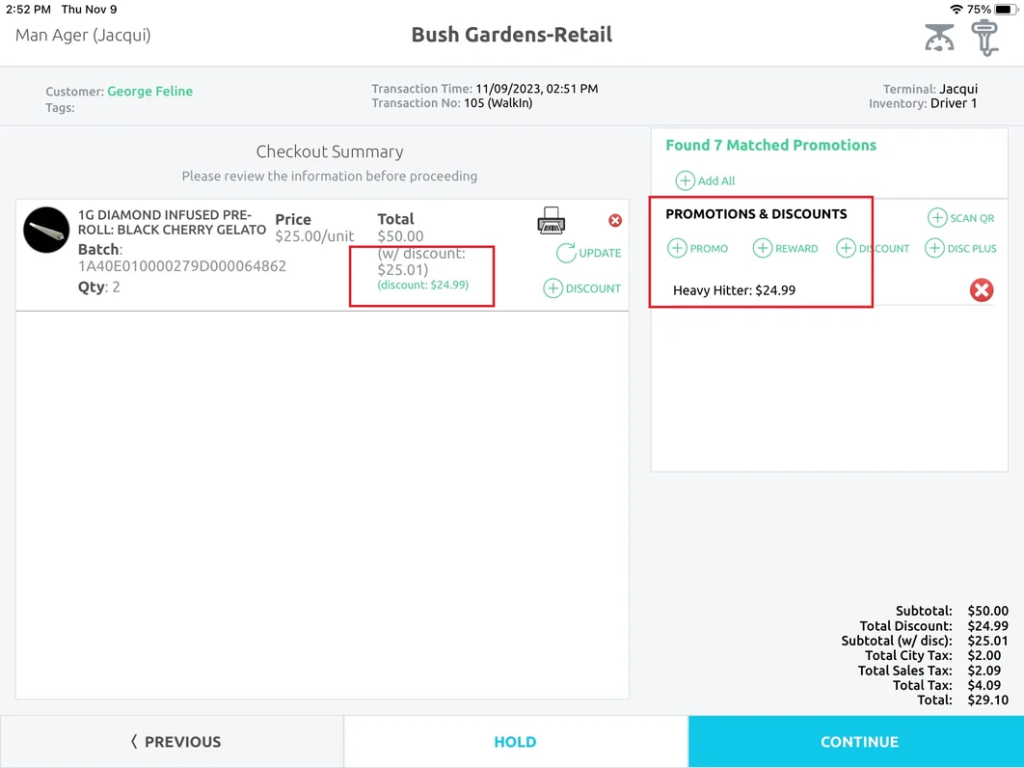Add a PROMO in Promotions & Discounts
The image size is (1024, 768).
[x=697, y=248]
